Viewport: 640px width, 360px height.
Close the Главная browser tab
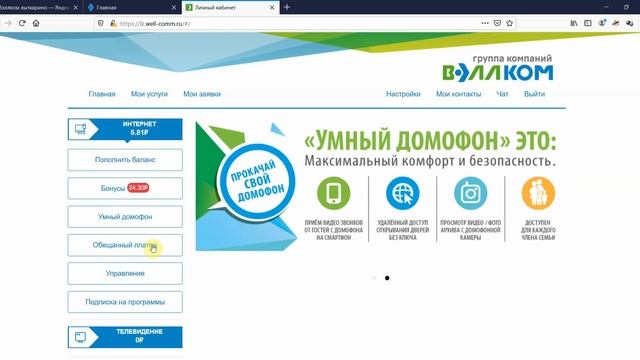(x=173, y=7)
